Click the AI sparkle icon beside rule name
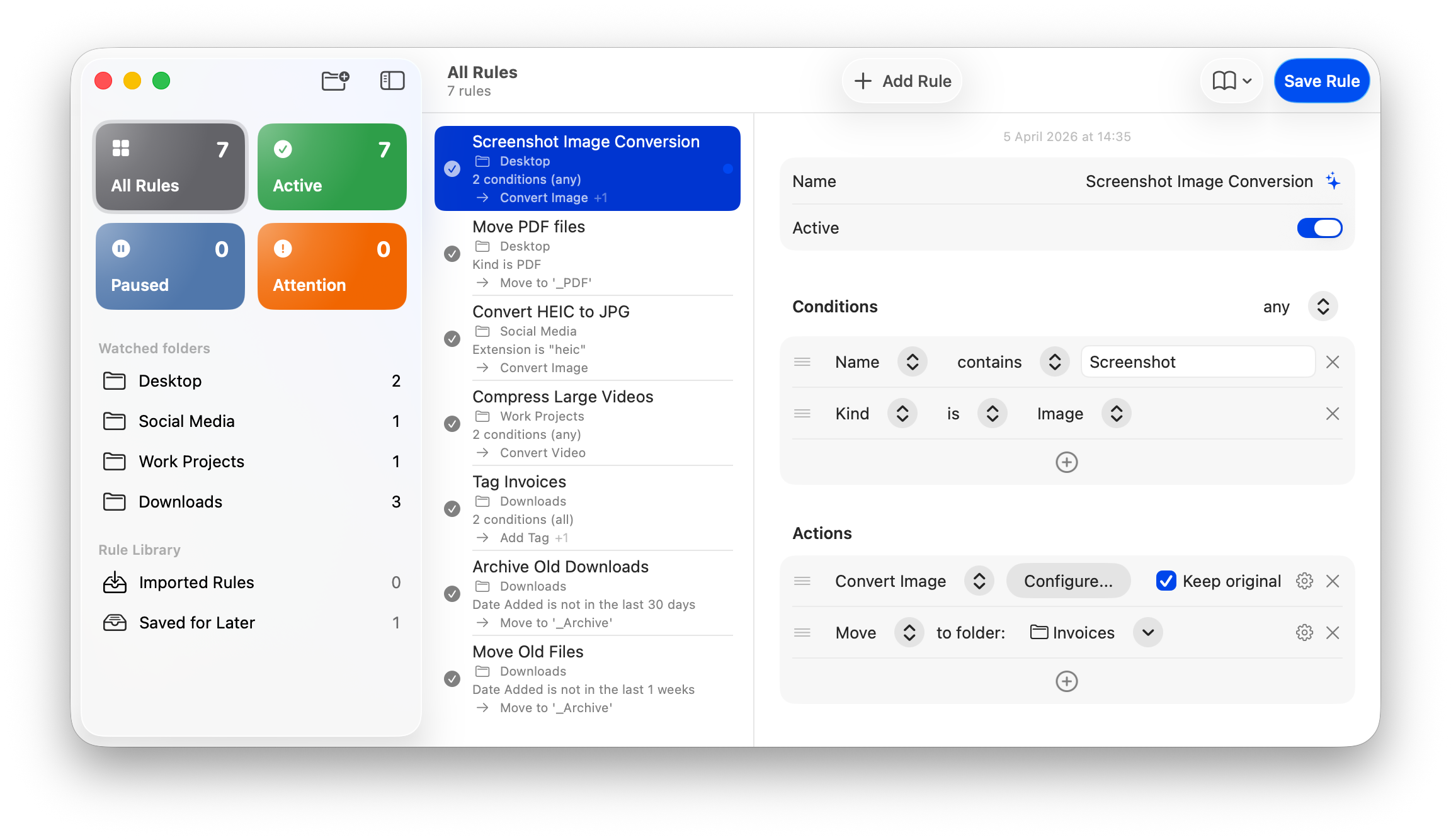 (1333, 181)
